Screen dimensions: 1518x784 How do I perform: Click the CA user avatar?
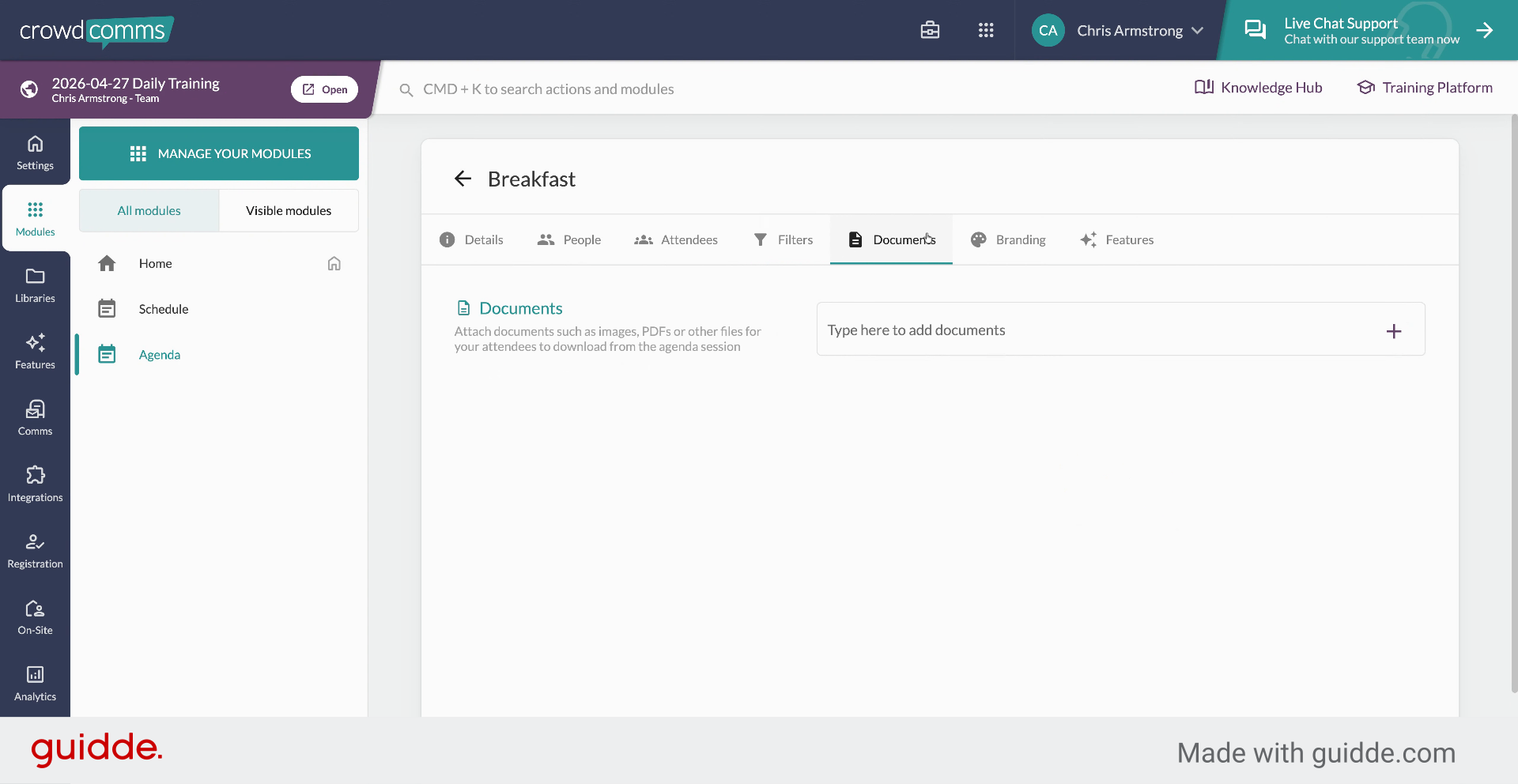(x=1048, y=30)
